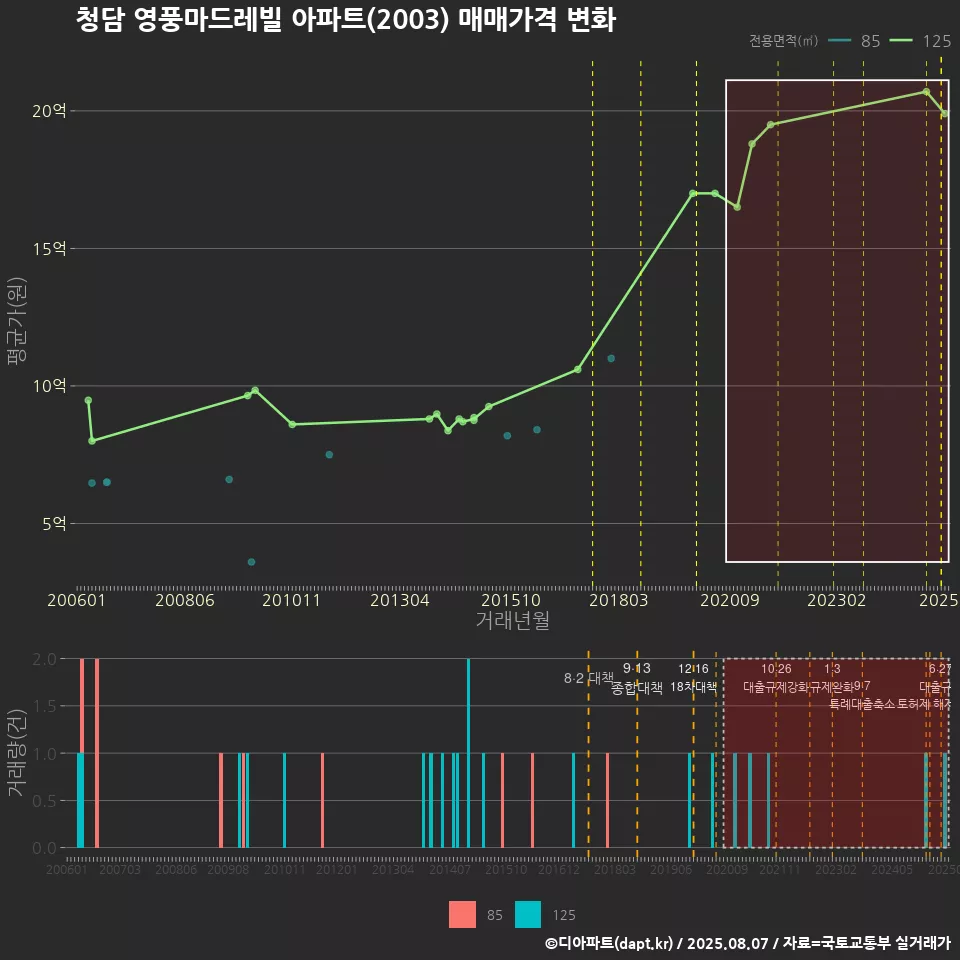Click 201407 on the volume chart x-axis
Image resolution: width=960 pixels, height=960 pixels.
point(450,869)
